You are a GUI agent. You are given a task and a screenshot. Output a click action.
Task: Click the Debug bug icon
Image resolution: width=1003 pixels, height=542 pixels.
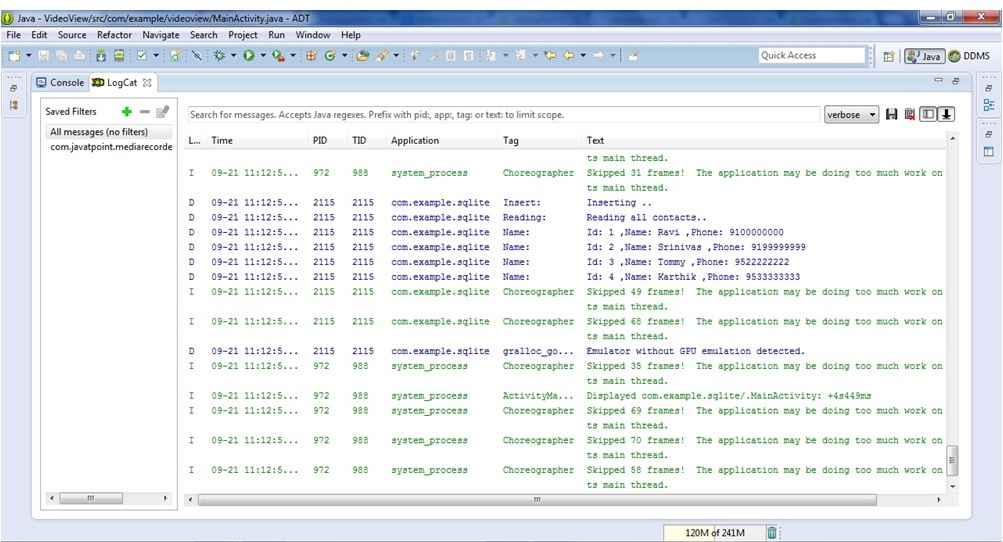click(x=219, y=56)
